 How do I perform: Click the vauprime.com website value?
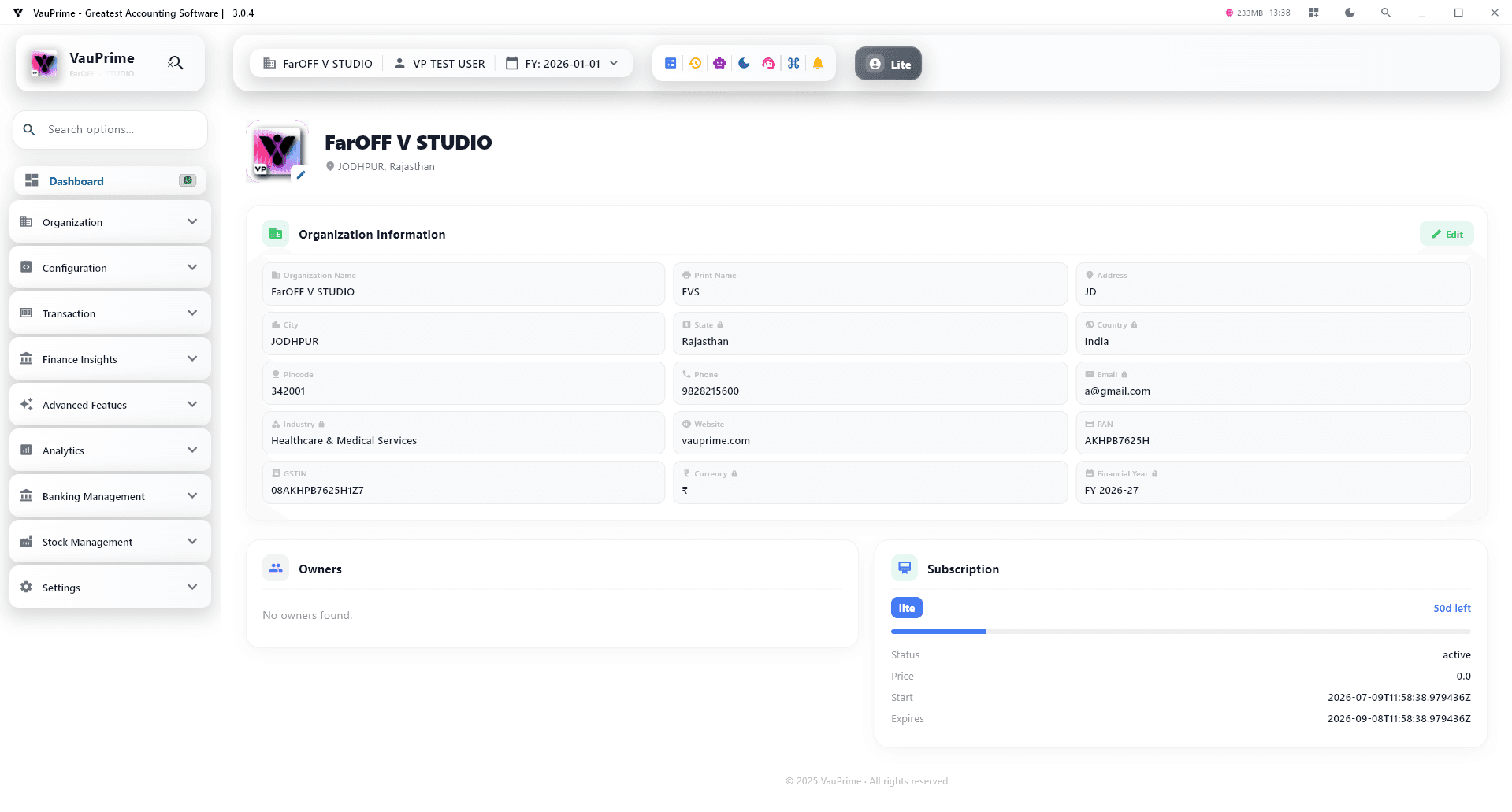tap(715, 440)
